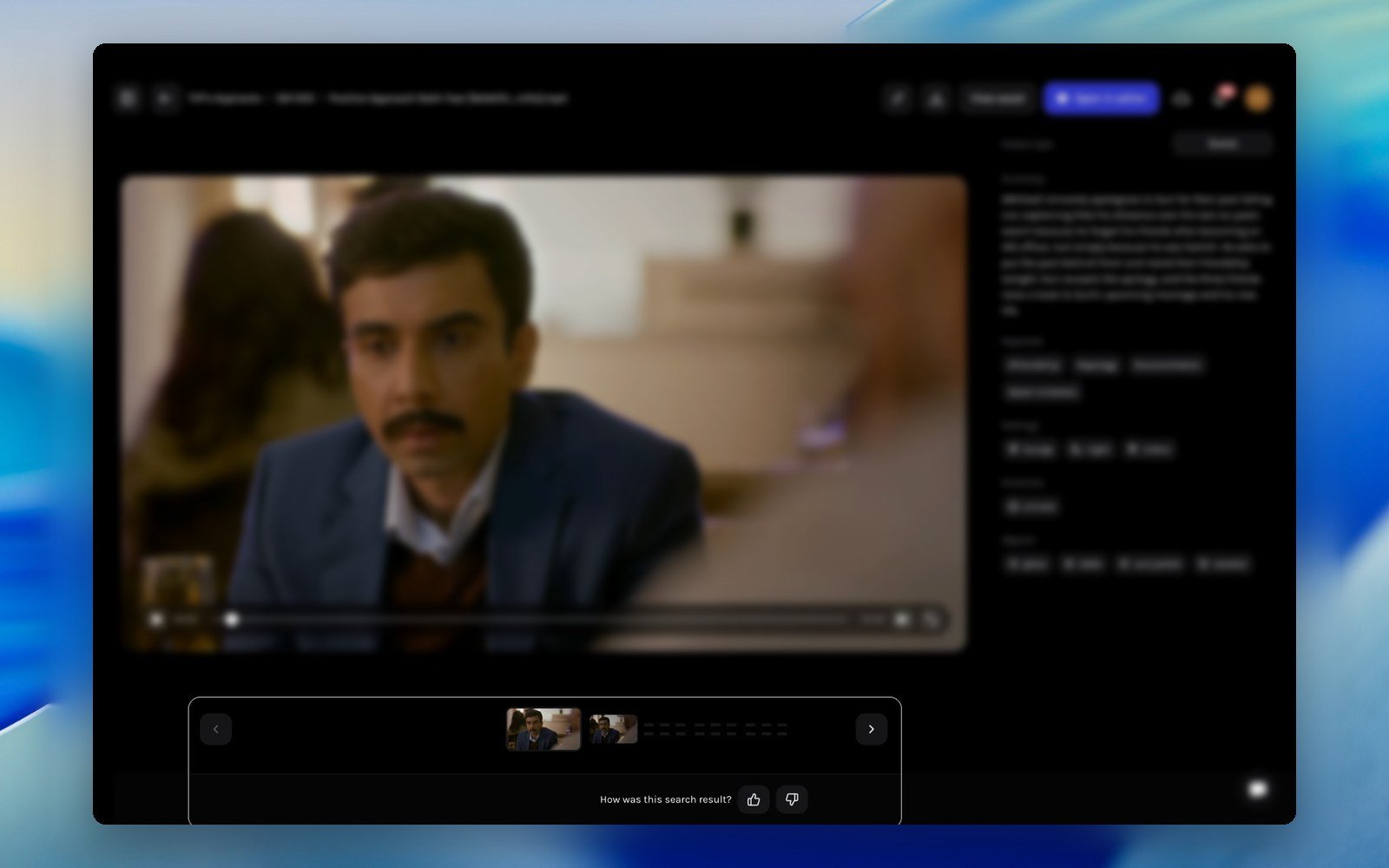The width and height of the screenshot is (1389, 868).
Task: Open the chat bubble at bottom right
Action: click(x=1257, y=789)
